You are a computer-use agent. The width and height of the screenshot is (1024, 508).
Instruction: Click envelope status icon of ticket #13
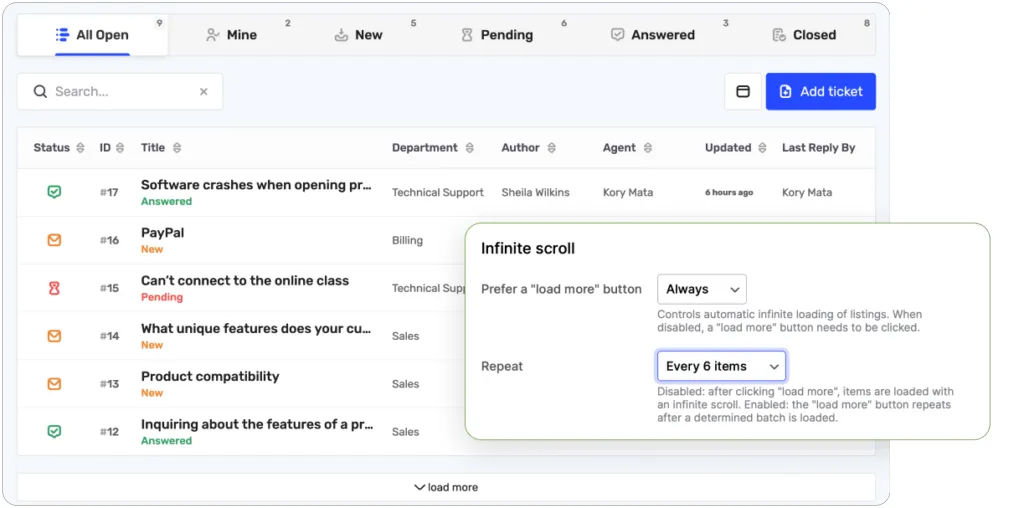coord(54,384)
